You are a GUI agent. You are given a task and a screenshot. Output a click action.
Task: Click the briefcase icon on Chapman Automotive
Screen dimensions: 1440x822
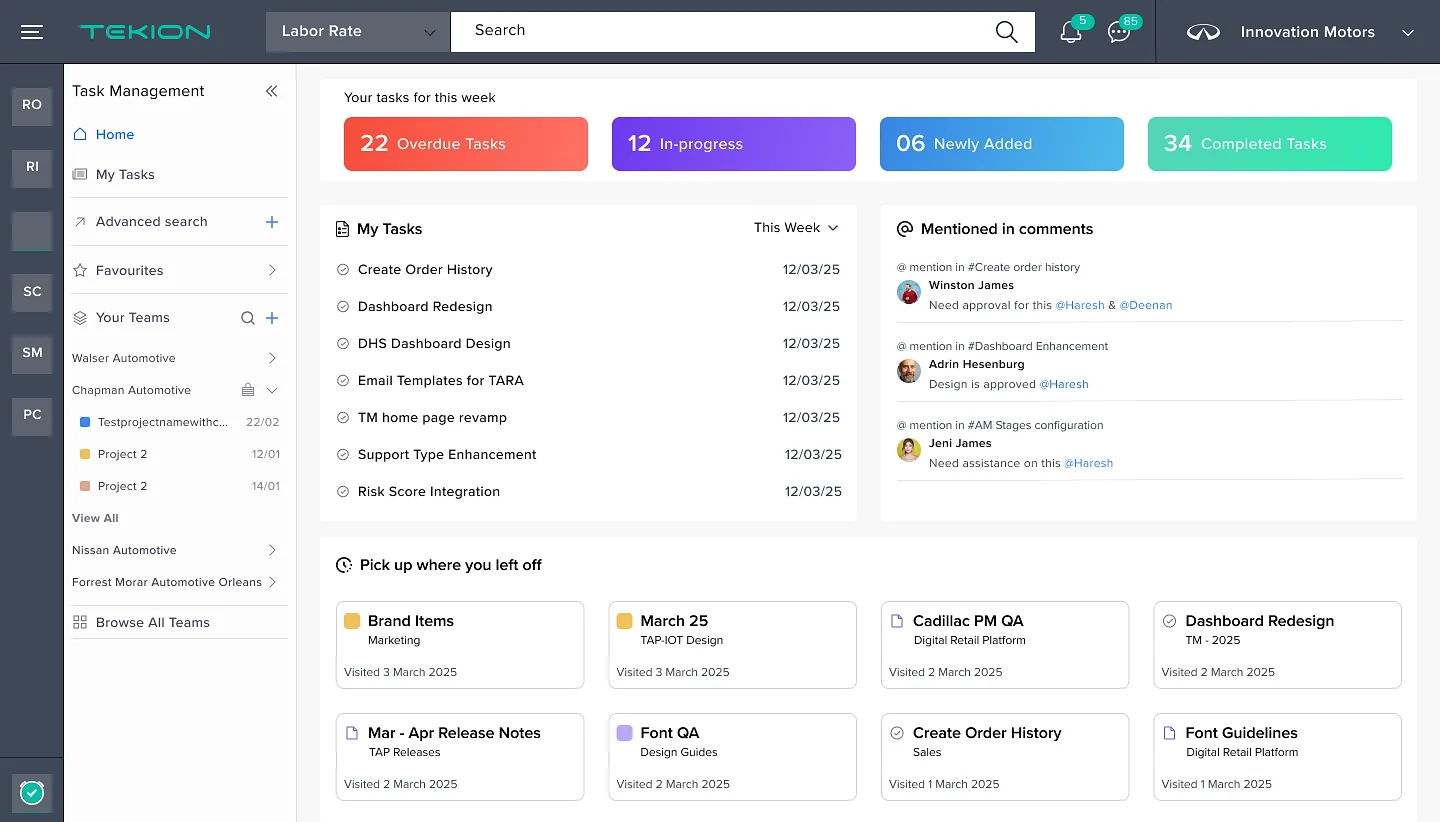click(x=248, y=390)
